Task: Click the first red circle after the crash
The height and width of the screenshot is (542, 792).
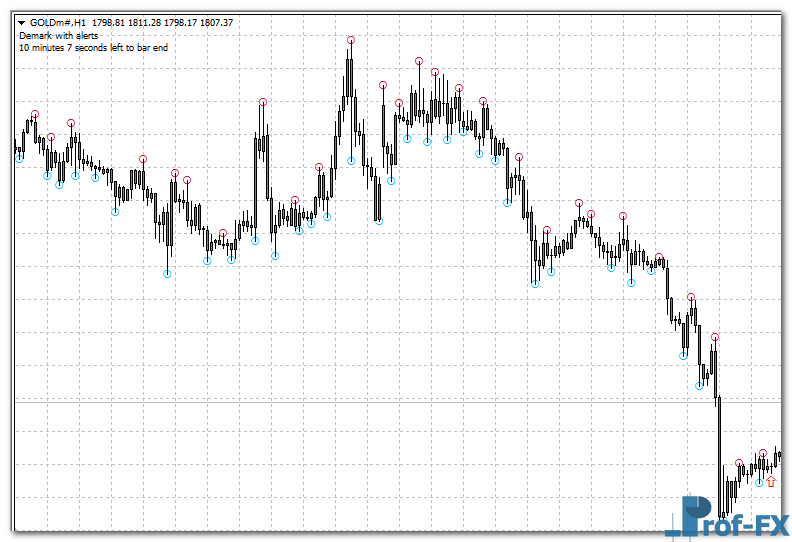Action: (x=739, y=463)
